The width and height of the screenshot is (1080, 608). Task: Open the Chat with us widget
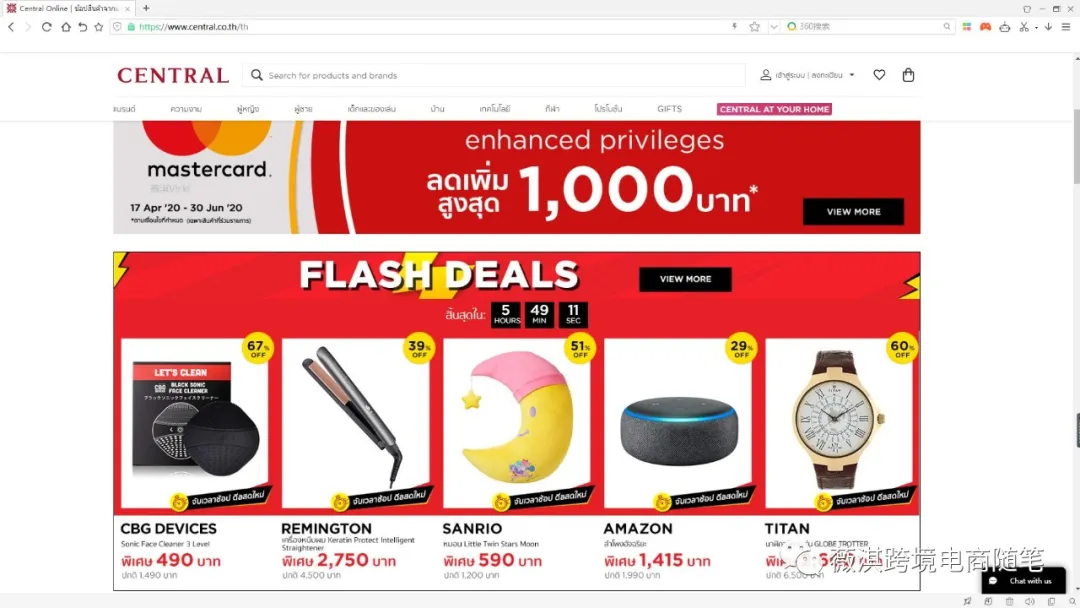[1023, 580]
